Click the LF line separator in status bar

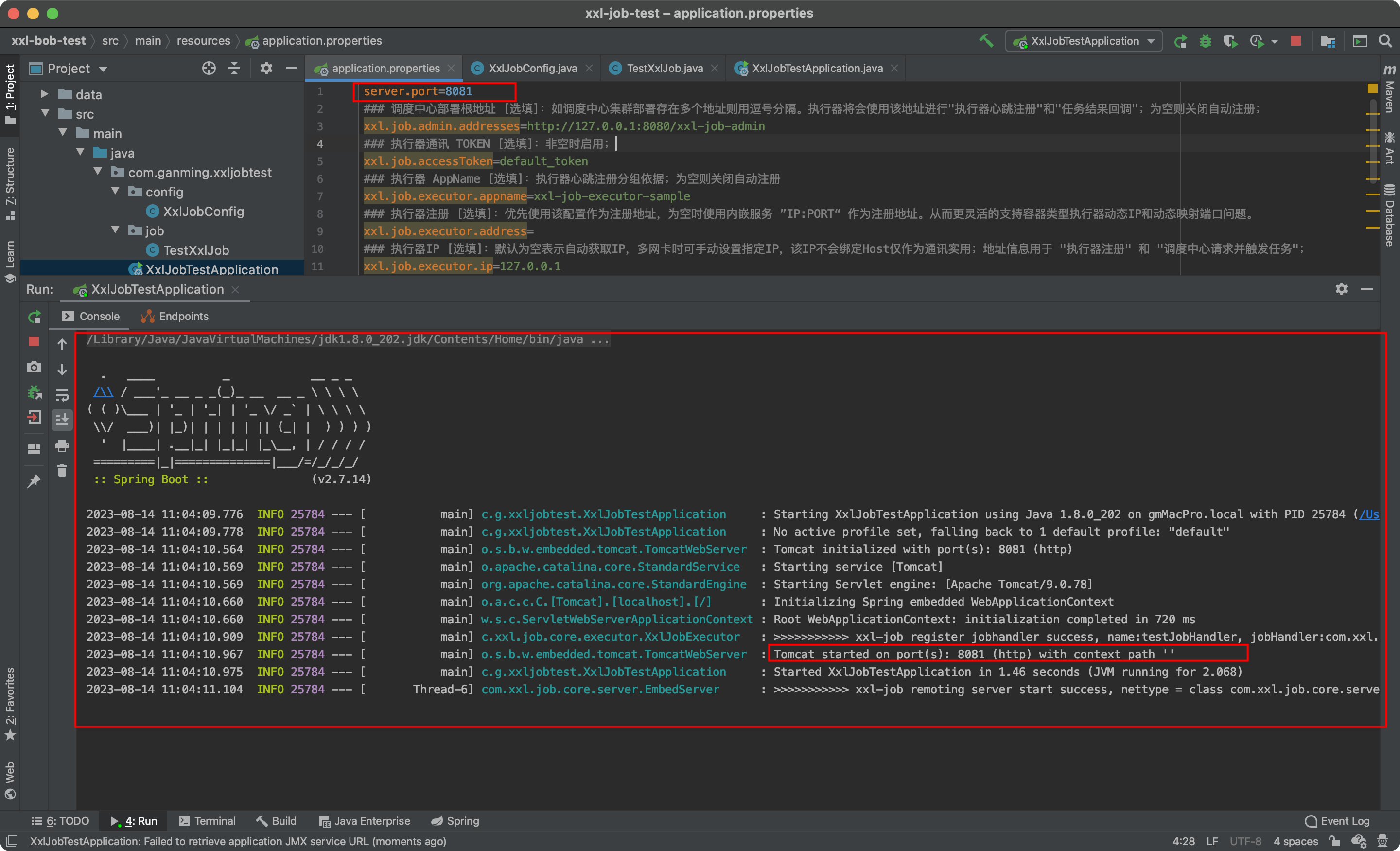1212,841
